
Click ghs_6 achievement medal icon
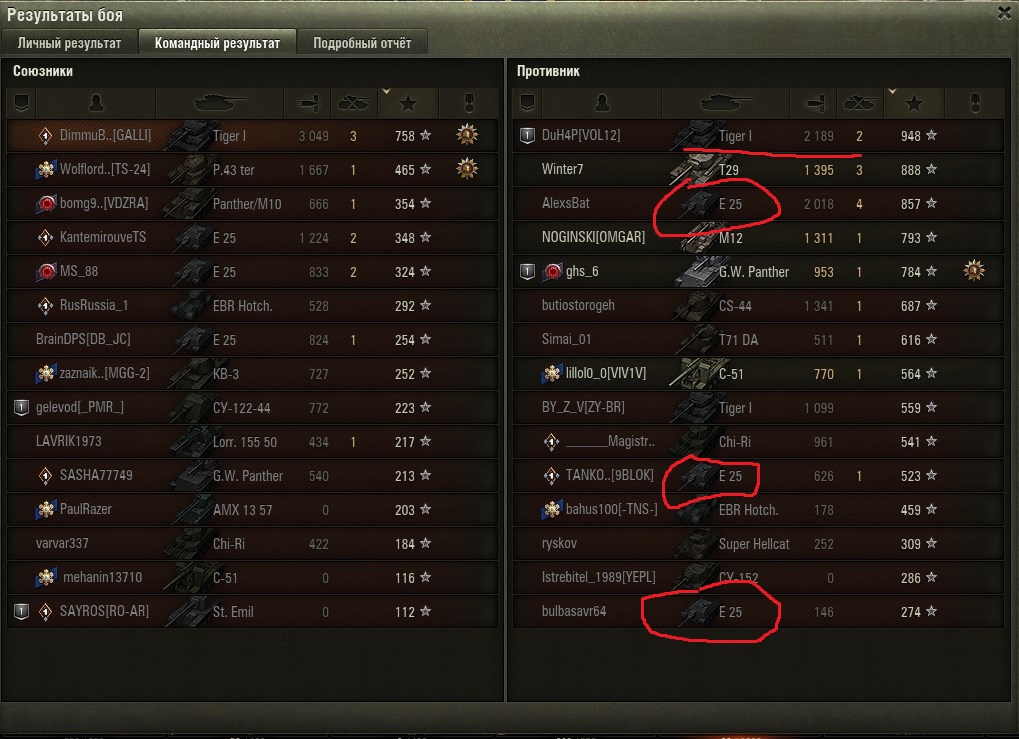pyautogui.click(x=974, y=270)
